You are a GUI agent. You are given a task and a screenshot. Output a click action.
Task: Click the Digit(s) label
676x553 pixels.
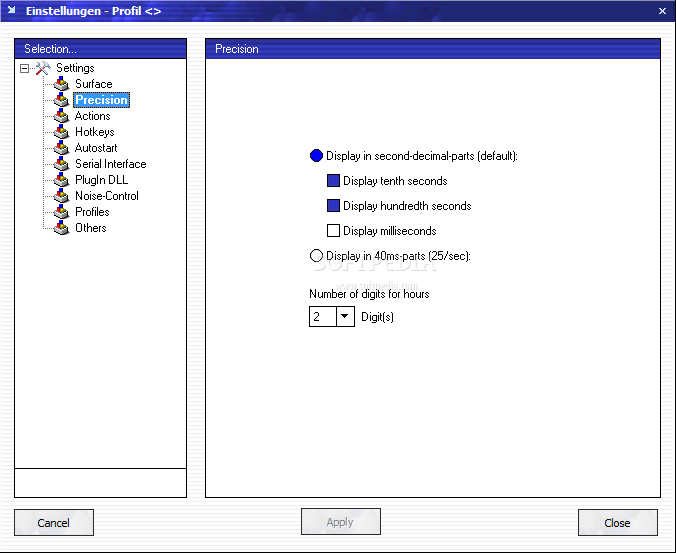[x=377, y=317]
